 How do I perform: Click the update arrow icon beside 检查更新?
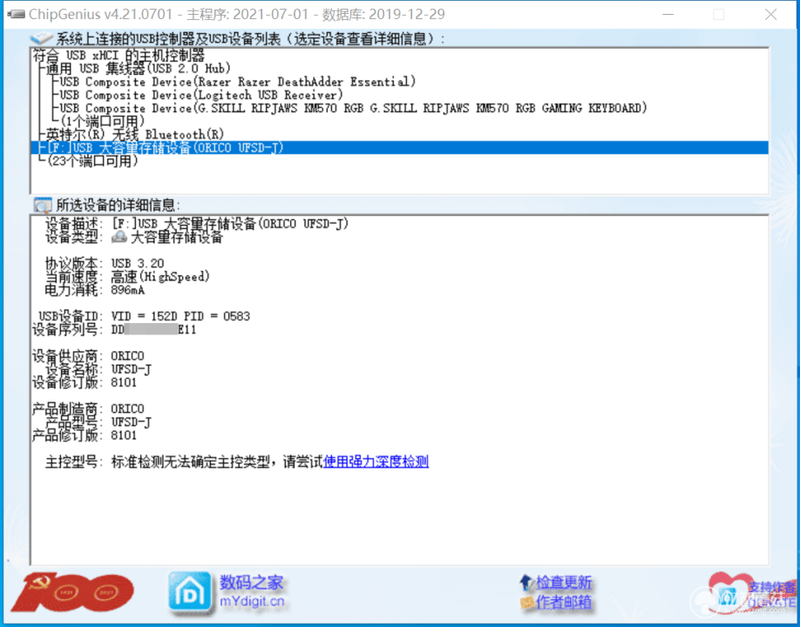click(526, 582)
